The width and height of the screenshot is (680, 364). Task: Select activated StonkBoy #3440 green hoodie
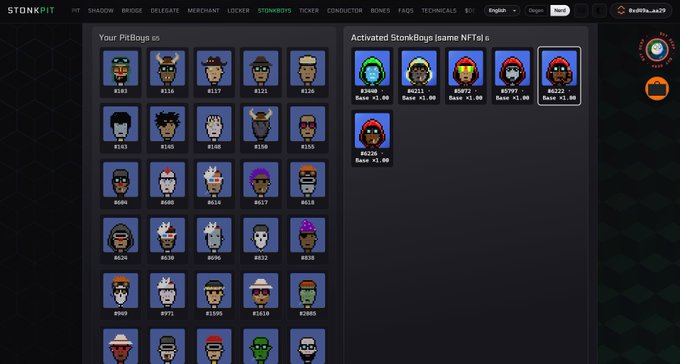(x=372, y=75)
